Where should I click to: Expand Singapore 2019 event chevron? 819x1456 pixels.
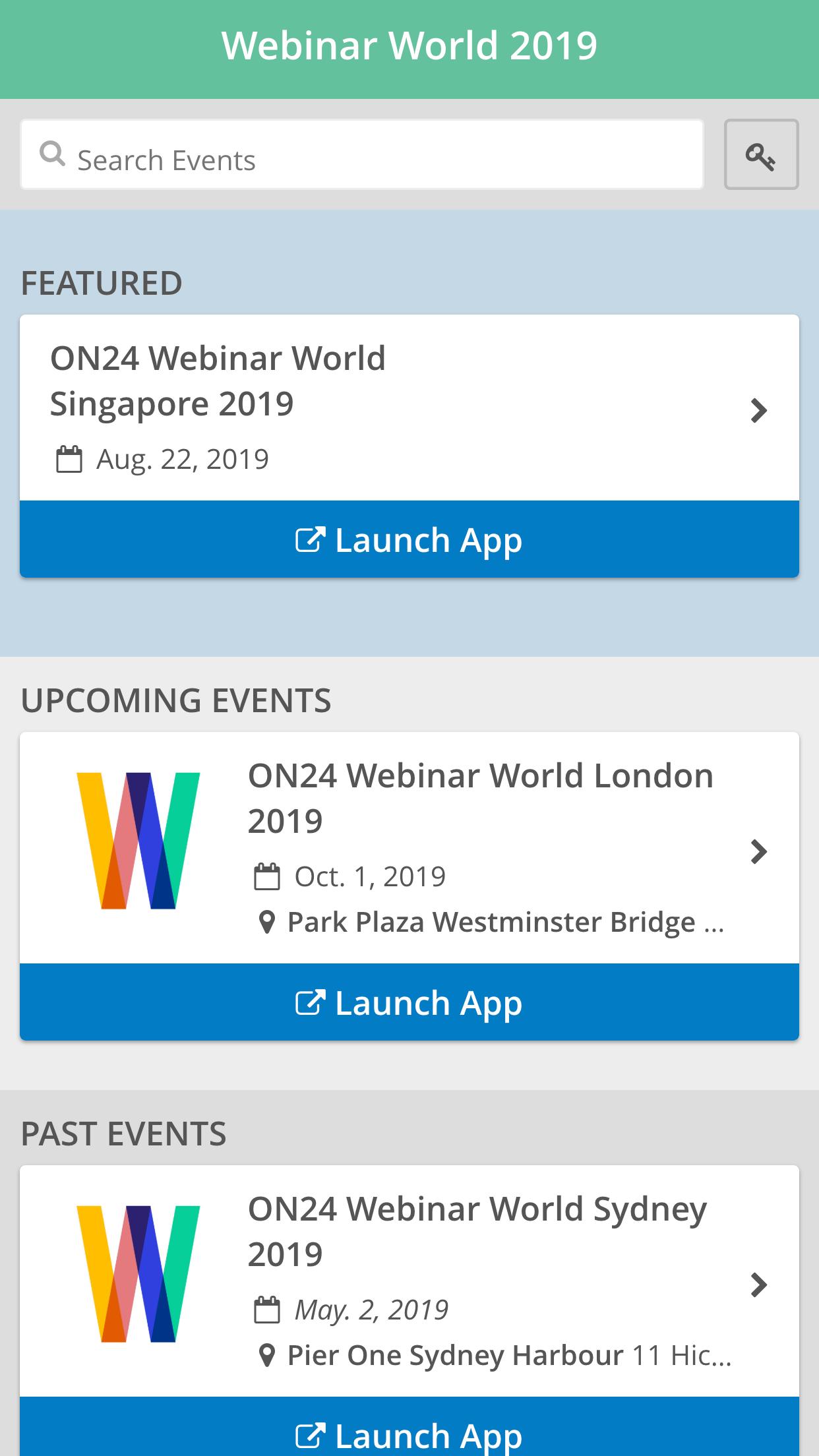pos(759,410)
